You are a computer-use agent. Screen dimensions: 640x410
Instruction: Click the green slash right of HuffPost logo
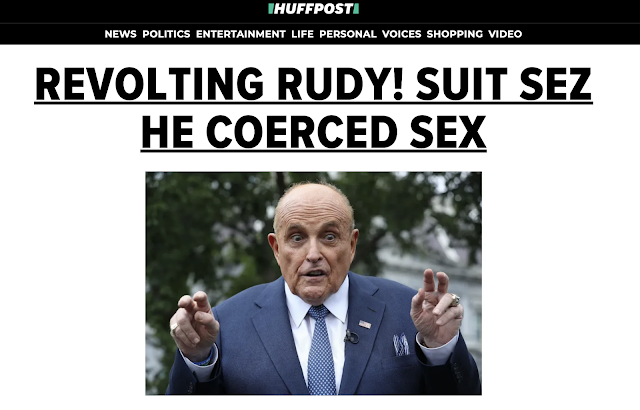point(356,9)
